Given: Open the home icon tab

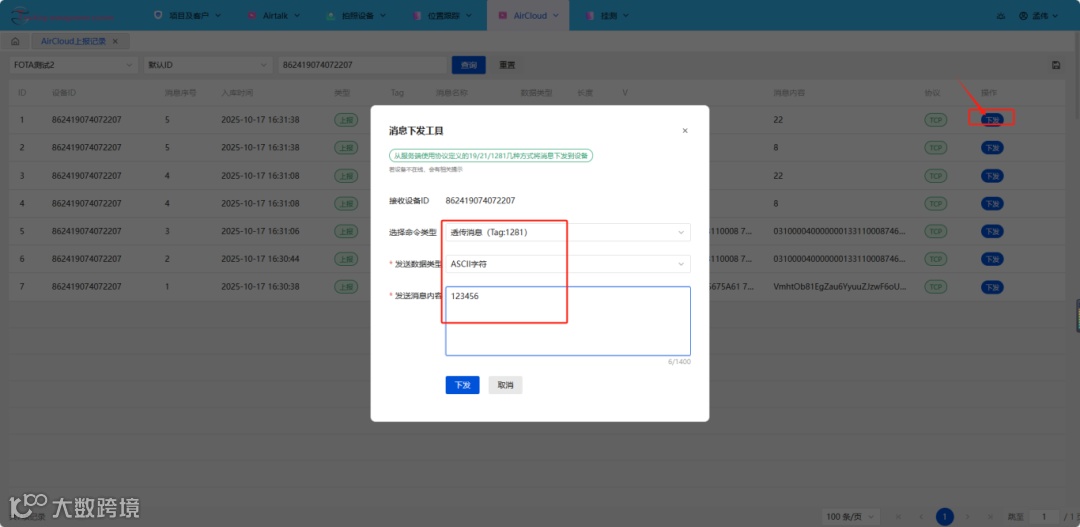Looking at the screenshot, I should pyautogui.click(x=15, y=41).
